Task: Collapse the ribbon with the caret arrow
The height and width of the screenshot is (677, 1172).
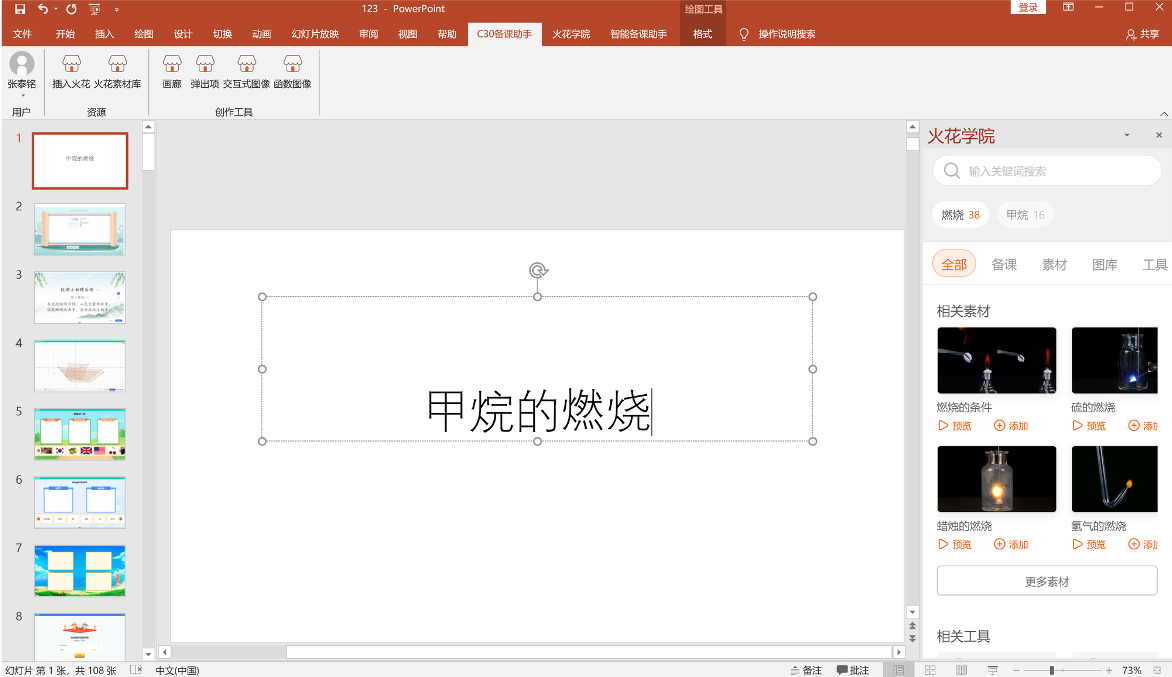Action: pyautogui.click(x=1164, y=114)
